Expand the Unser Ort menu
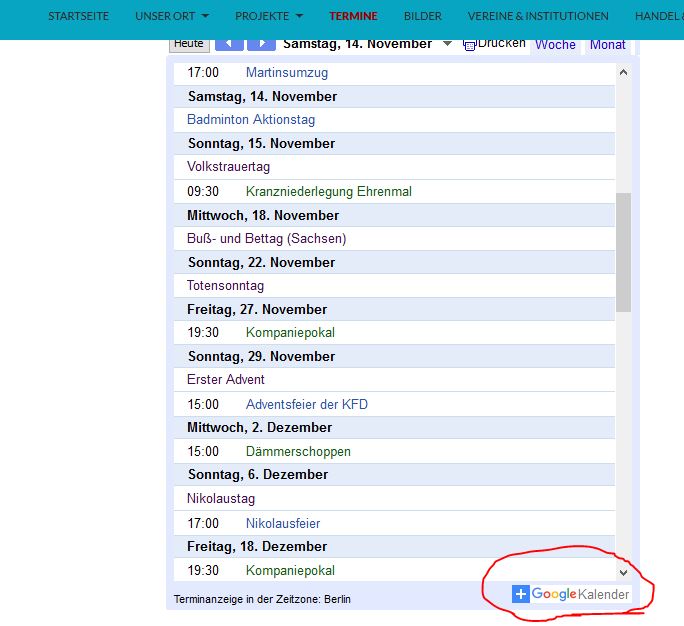The height and width of the screenshot is (626, 684). (172, 16)
